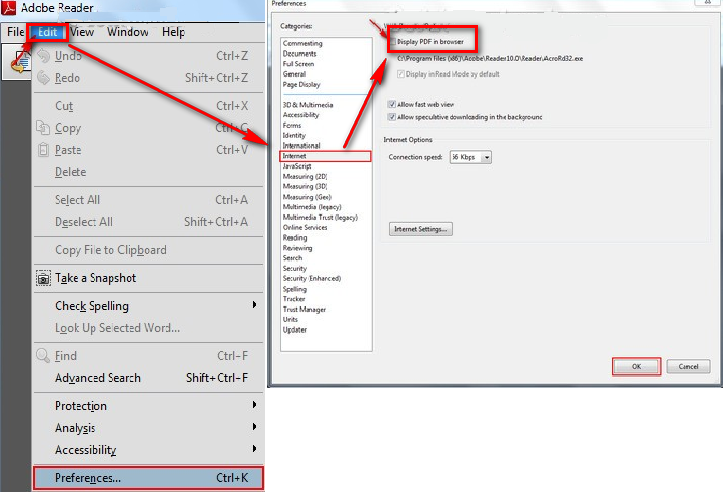Choose Cut in the Edit menu
725x492 pixels.
pos(148,106)
